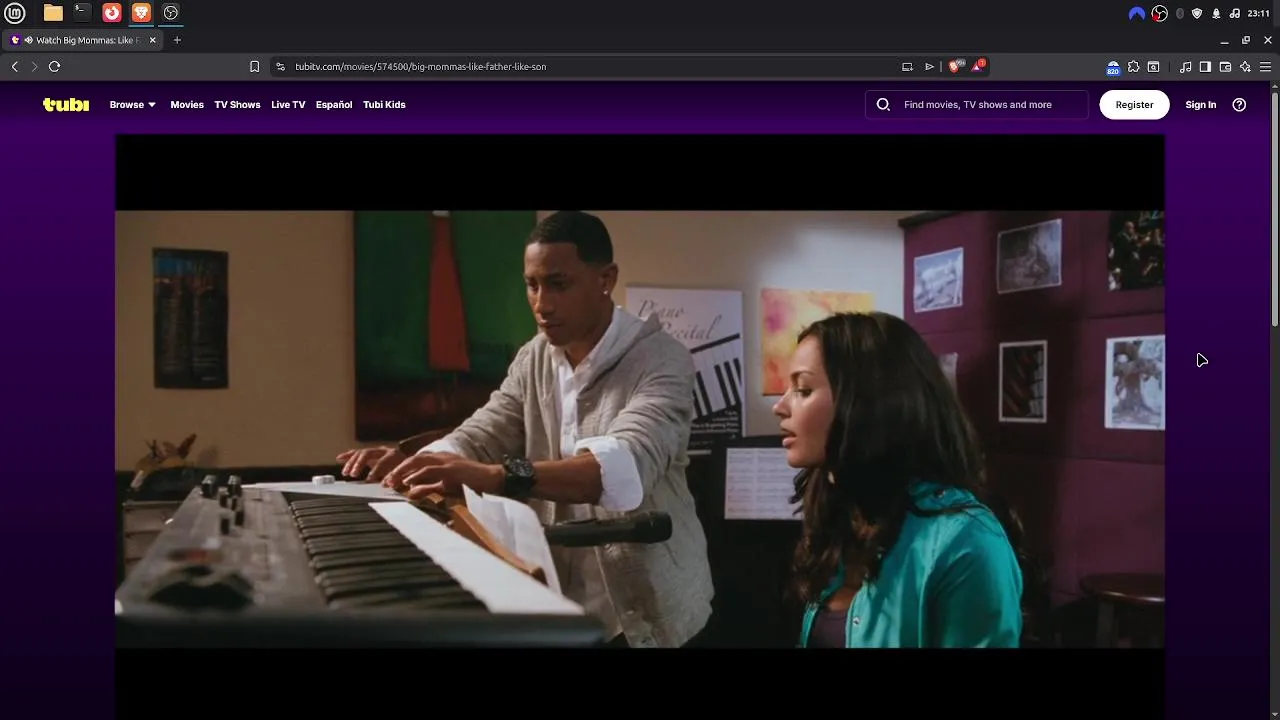Launch the Terminal from the panel

tap(82, 13)
